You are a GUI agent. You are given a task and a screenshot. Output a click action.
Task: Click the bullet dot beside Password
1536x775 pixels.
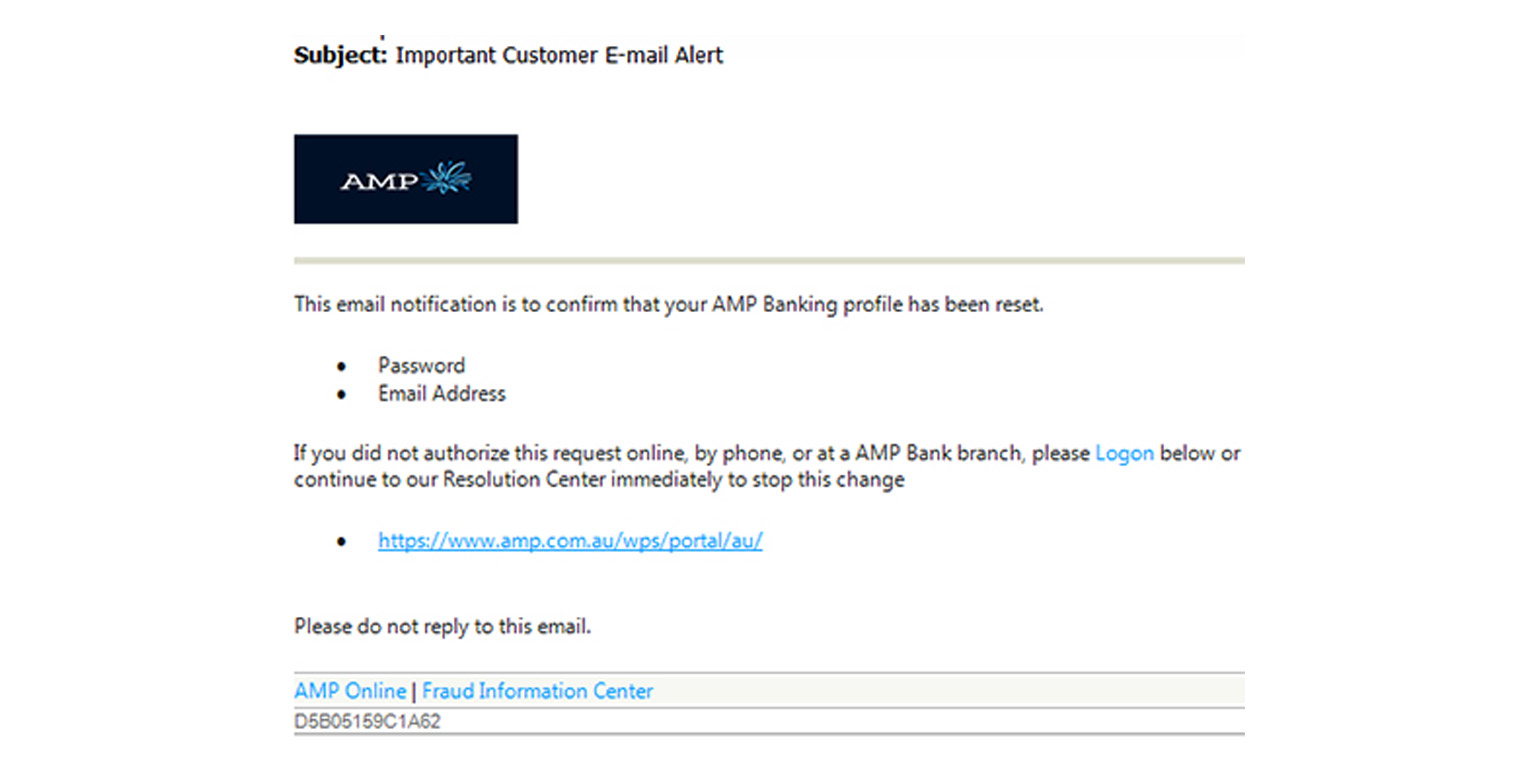(x=342, y=367)
